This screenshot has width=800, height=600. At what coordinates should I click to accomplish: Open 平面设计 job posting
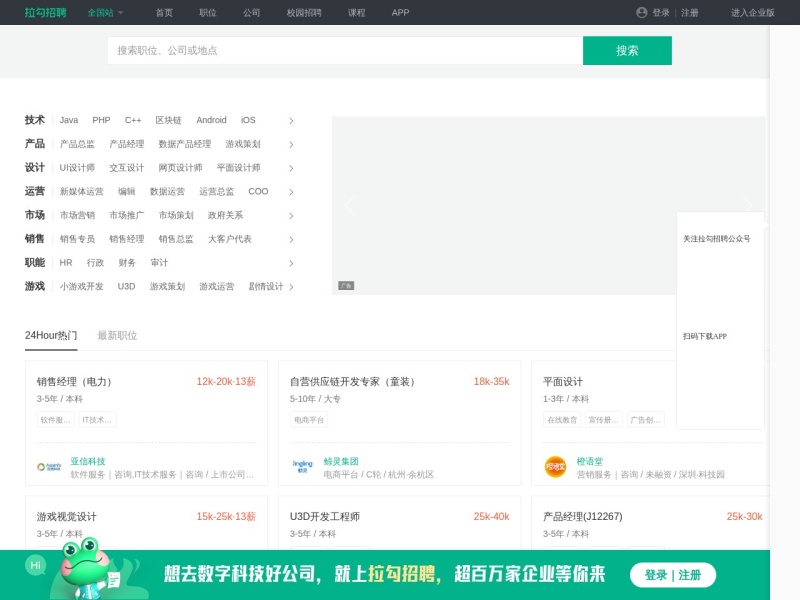(x=563, y=382)
